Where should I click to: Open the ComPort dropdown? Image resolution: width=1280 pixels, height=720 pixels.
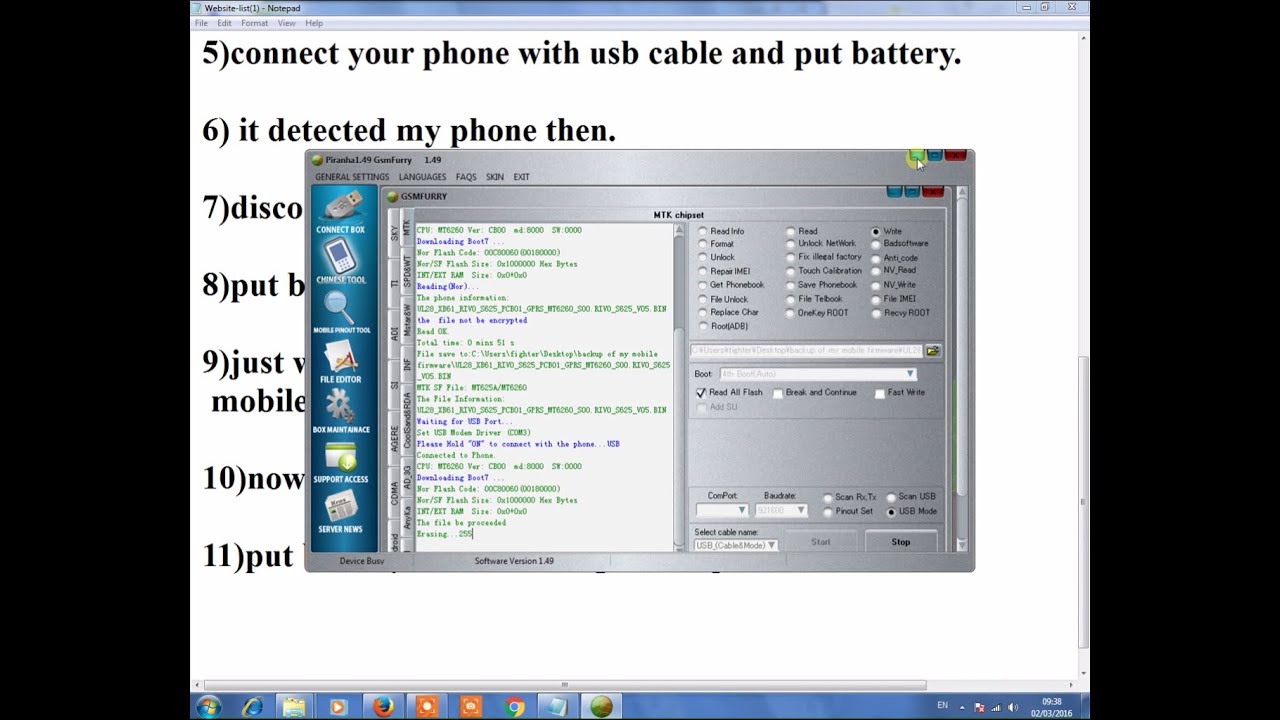tap(721, 511)
